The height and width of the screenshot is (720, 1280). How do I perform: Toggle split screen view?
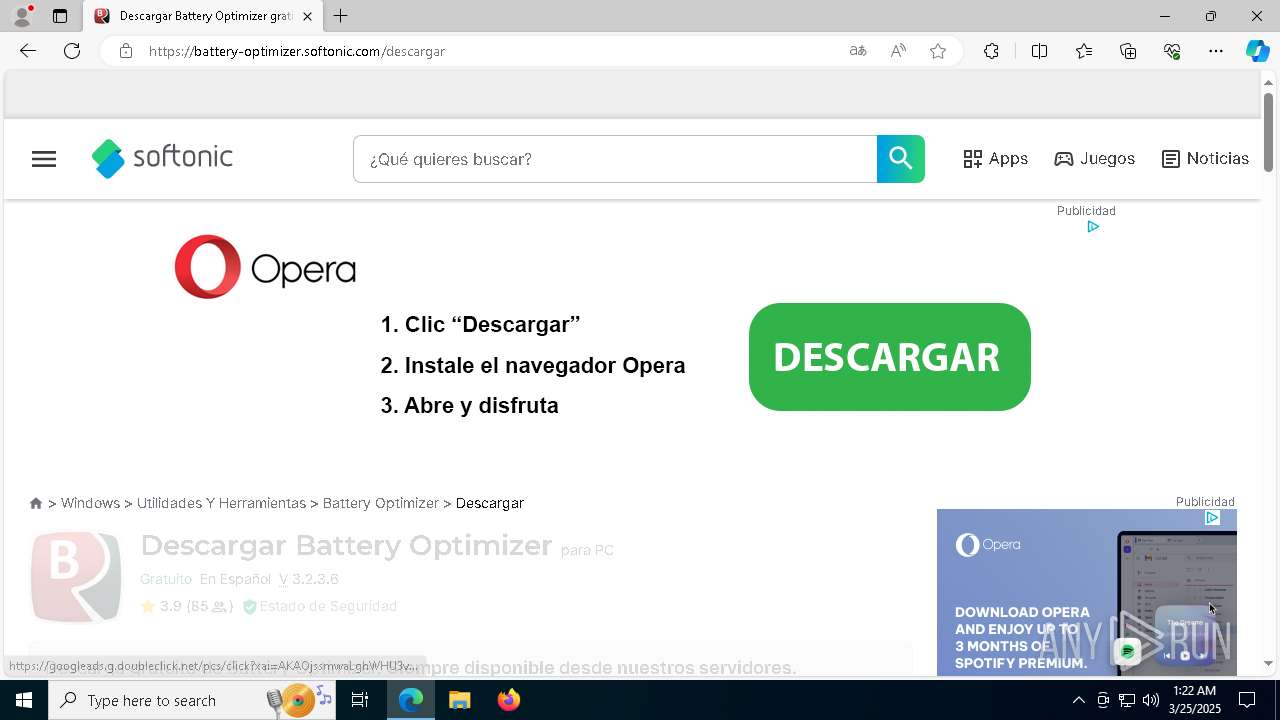click(x=1039, y=51)
